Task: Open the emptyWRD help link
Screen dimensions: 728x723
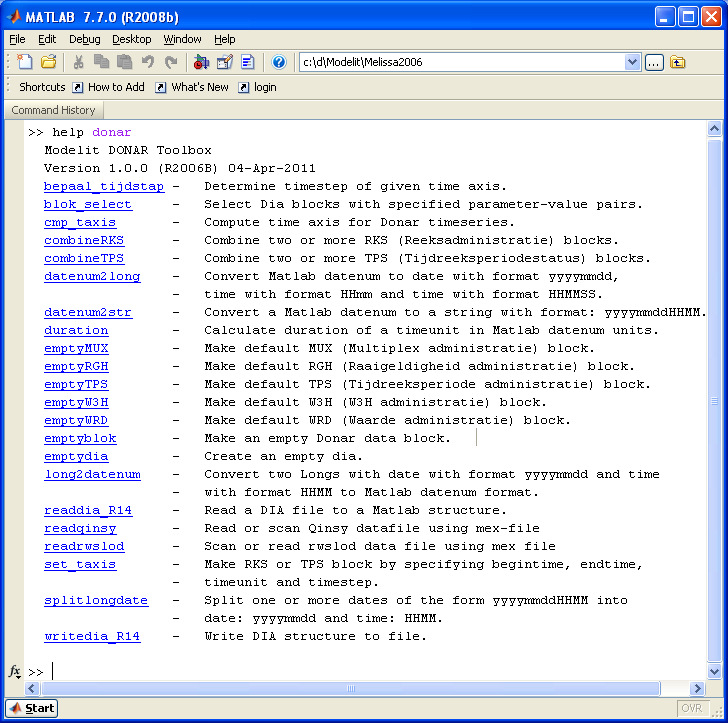Action: [x=76, y=420]
